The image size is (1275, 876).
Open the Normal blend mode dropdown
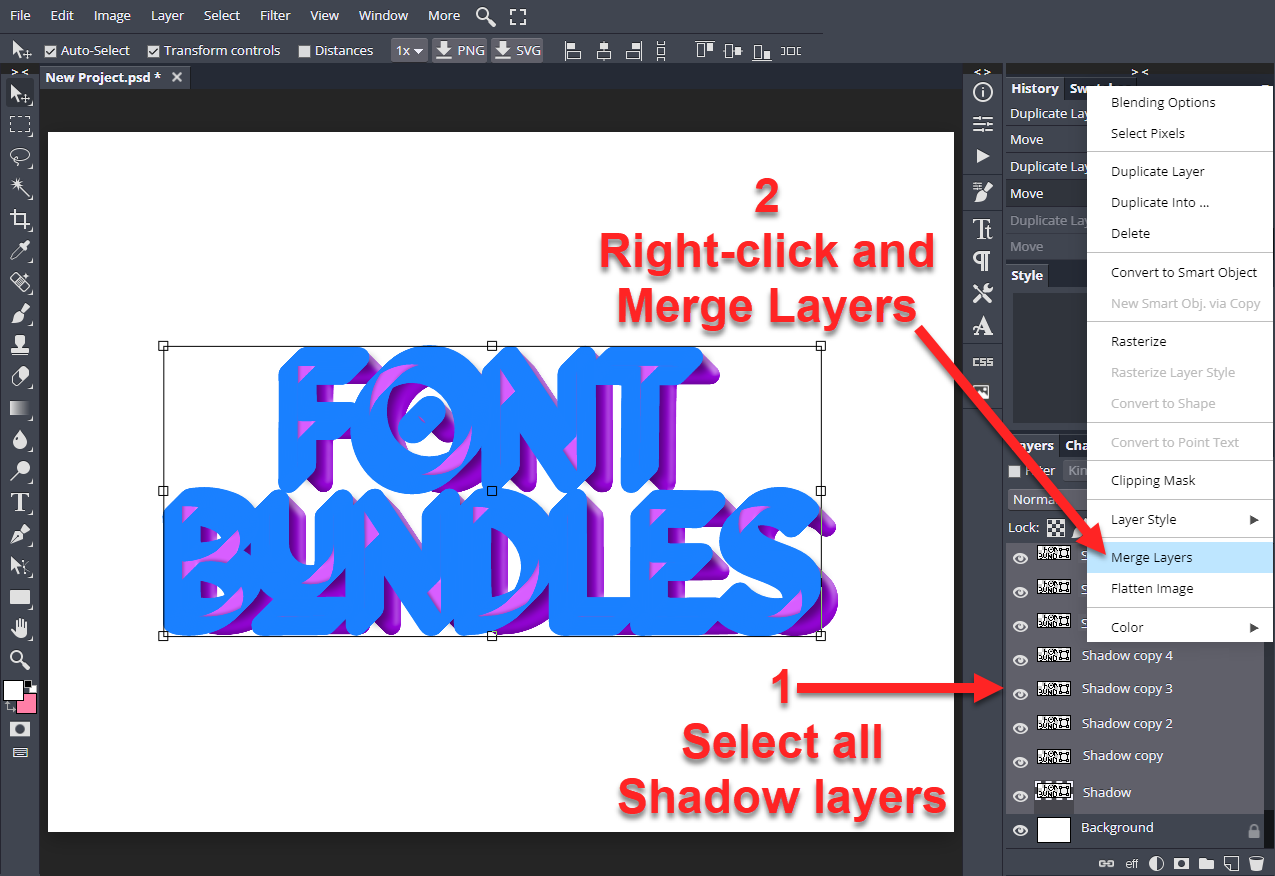(1046, 499)
